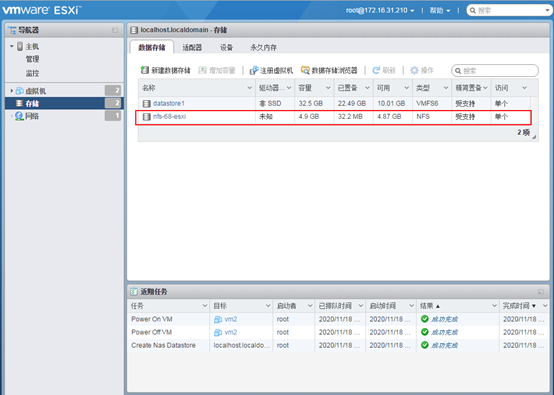Click the New datastore (新建数据存储) button
Viewport: 554px width, 395px height.
click(x=165, y=70)
